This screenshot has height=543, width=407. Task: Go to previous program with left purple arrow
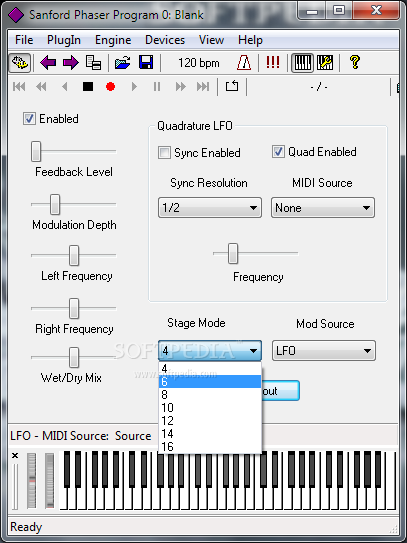48,63
